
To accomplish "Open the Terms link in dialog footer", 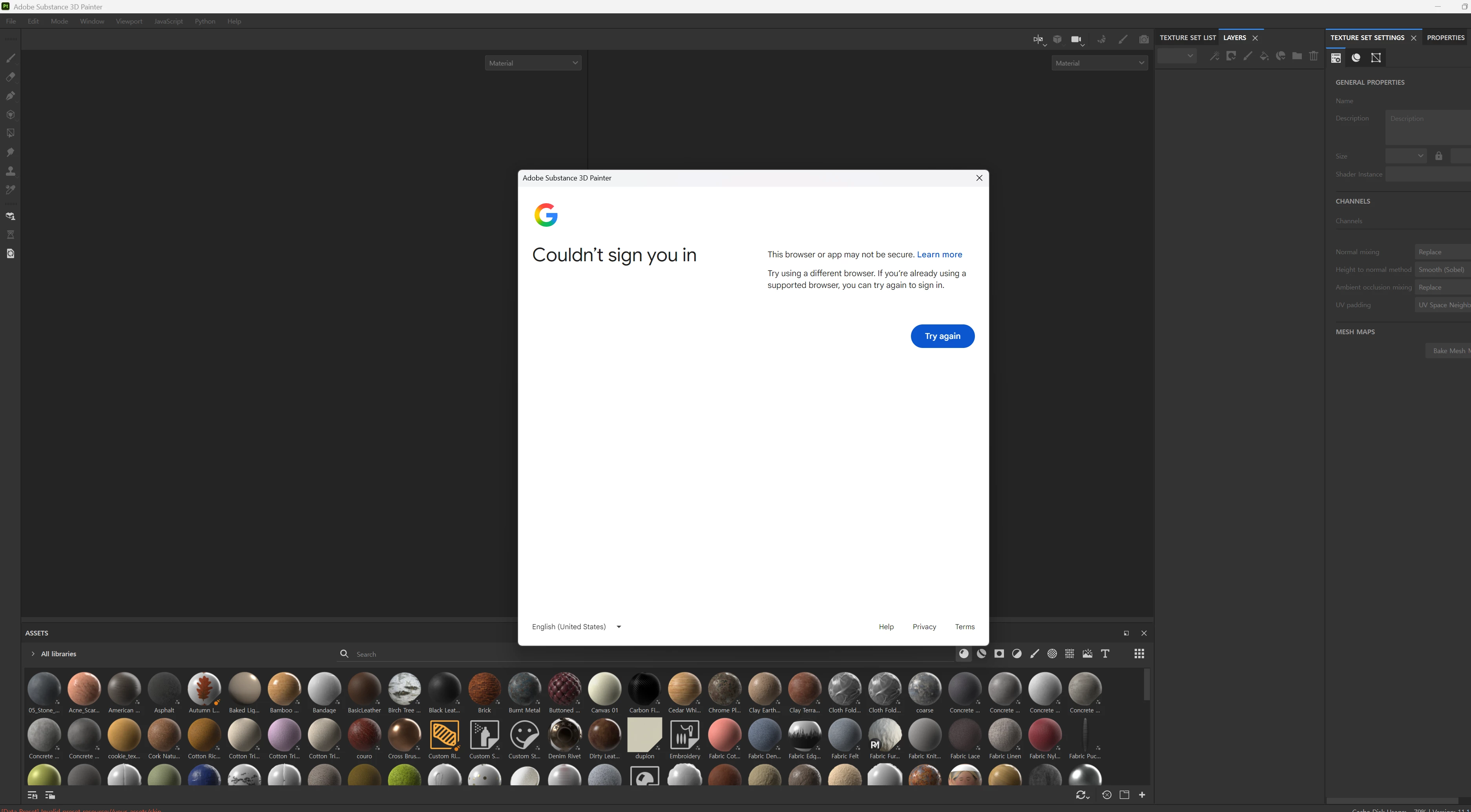I will point(964,626).
